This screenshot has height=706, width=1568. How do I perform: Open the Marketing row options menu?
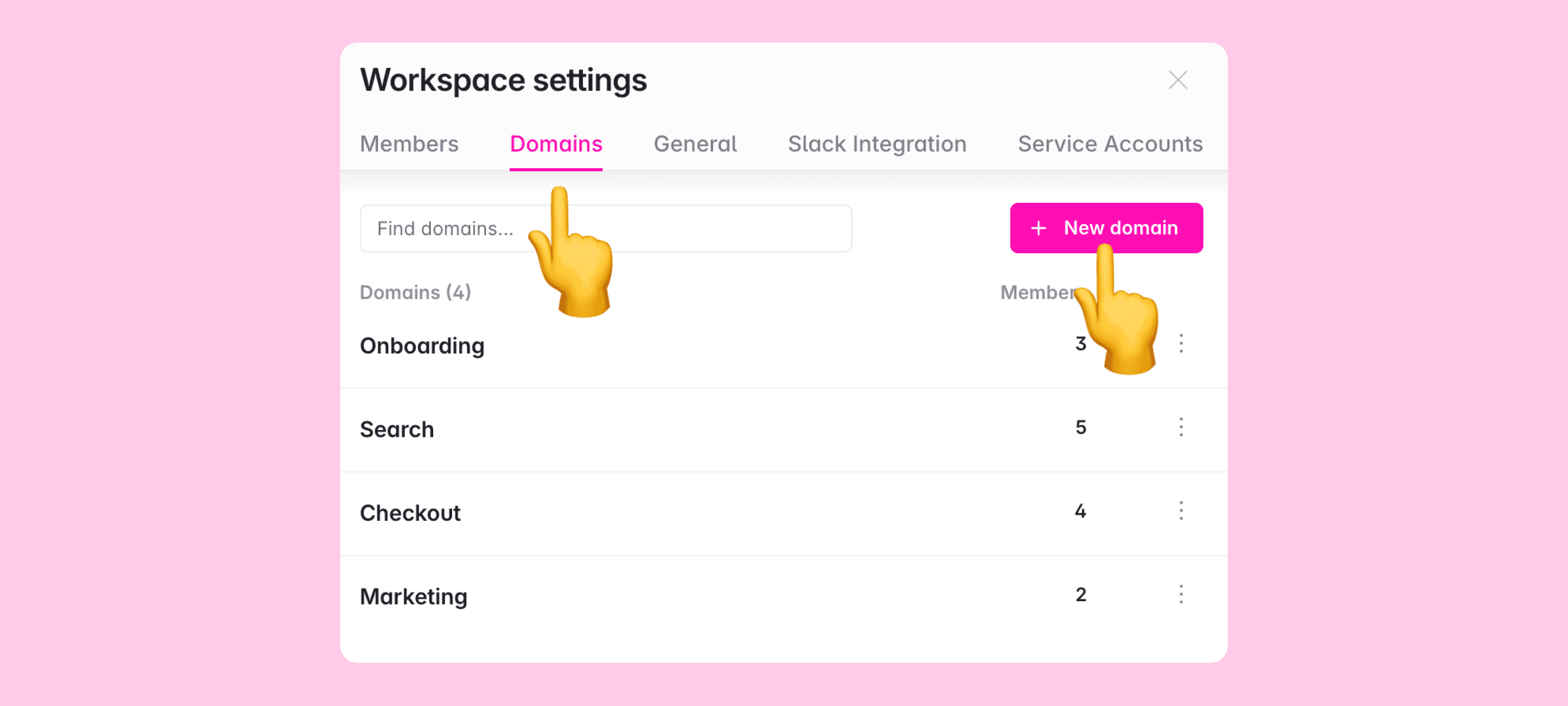1181,594
